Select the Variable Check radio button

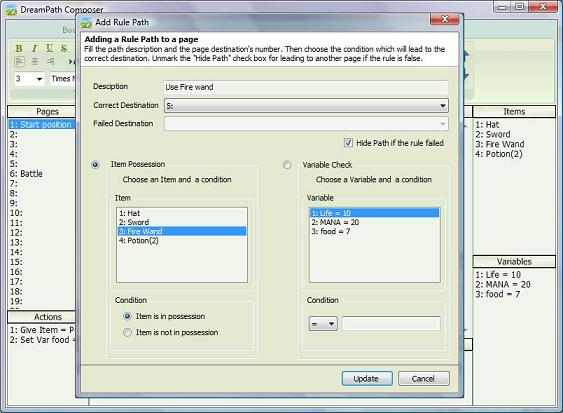point(287,165)
